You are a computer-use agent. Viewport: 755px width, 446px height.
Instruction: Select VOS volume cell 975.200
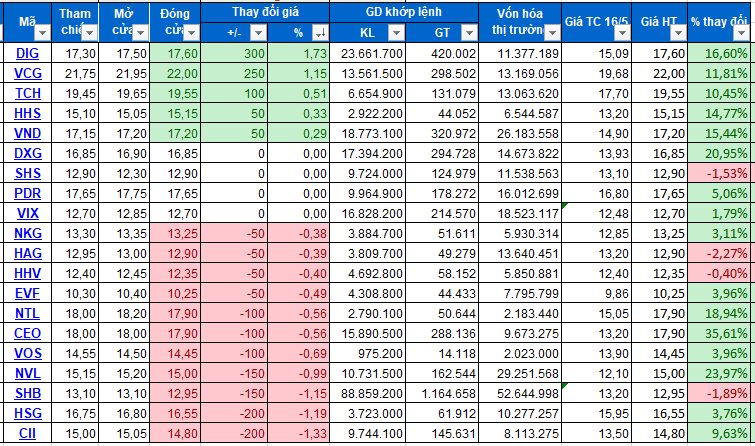(x=367, y=354)
